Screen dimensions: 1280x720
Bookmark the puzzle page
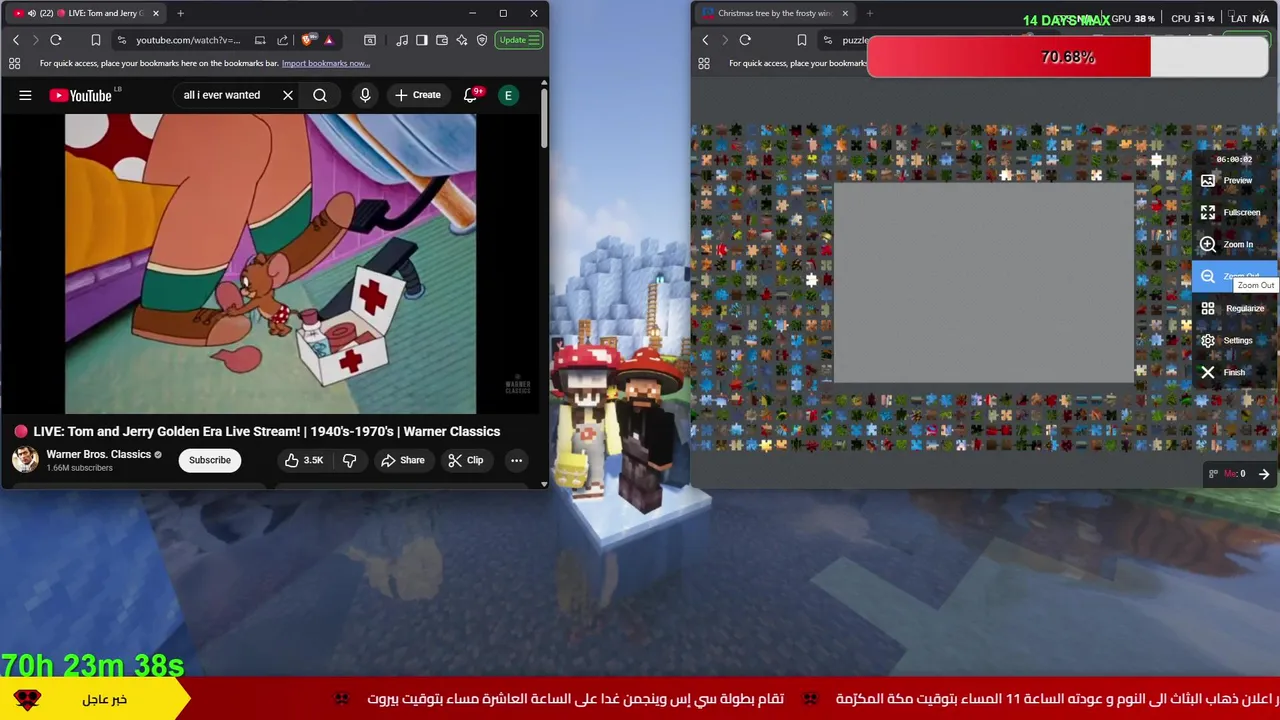[x=801, y=40]
